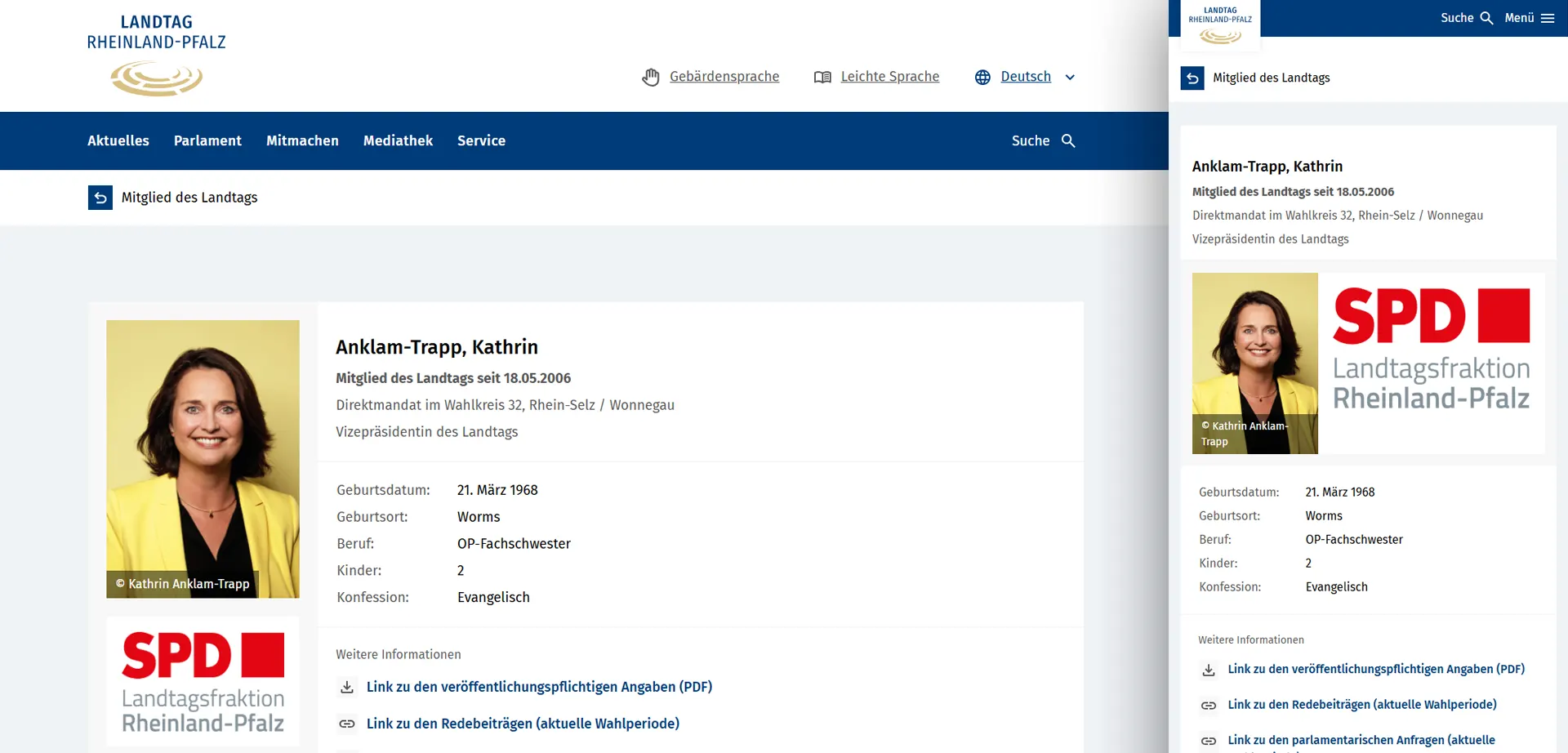Viewport: 1568px width, 753px height.
Task: Click the magnifier icon in the mobile header
Action: [x=1486, y=18]
